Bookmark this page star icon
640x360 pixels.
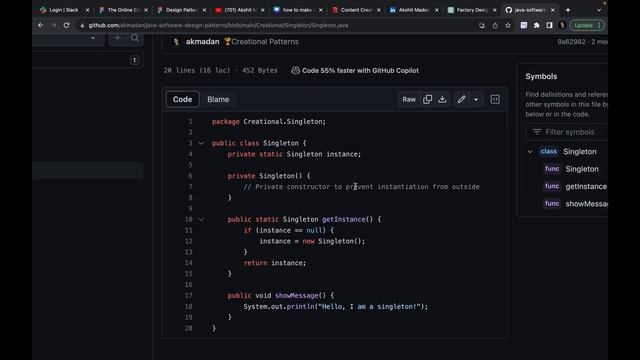point(508,25)
